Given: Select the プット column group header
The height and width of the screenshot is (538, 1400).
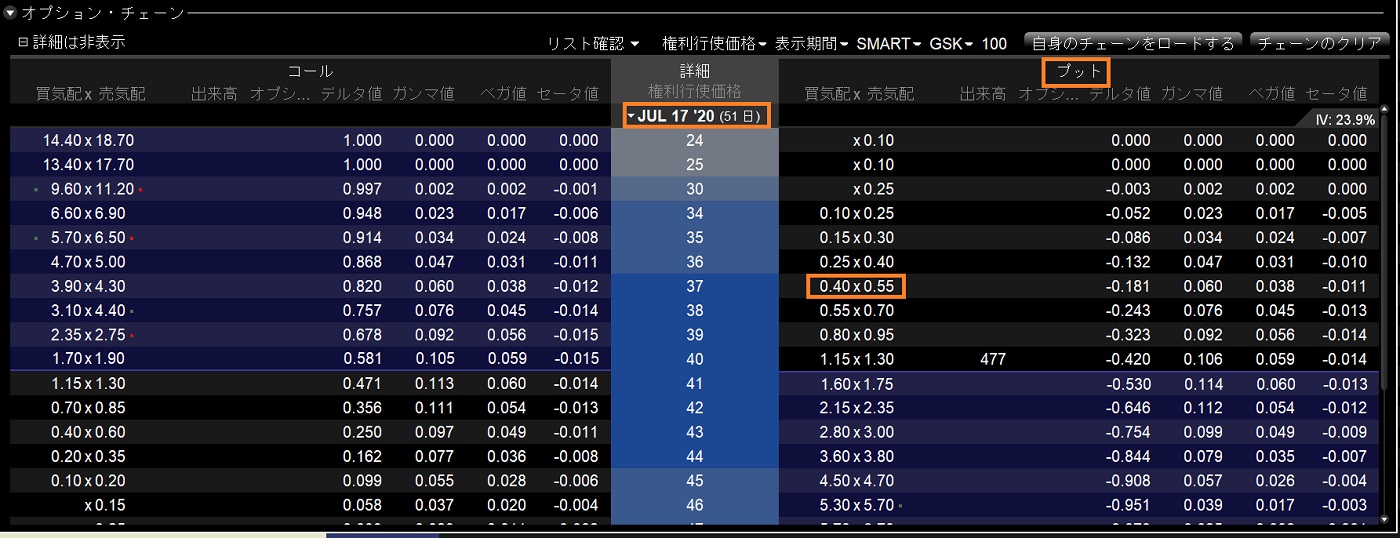Looking at the screenshot, I should 1078,72.
